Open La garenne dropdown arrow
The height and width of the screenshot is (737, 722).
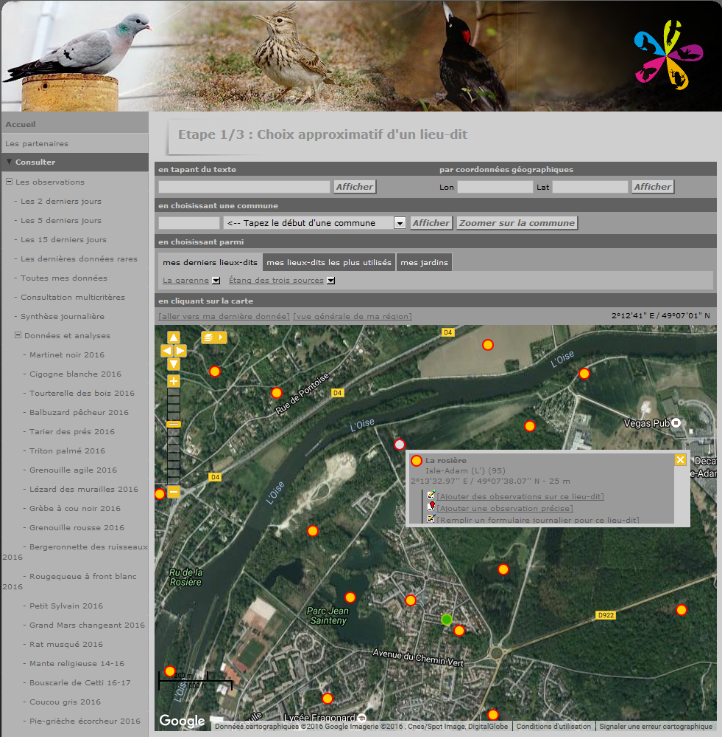pos(216,281)
